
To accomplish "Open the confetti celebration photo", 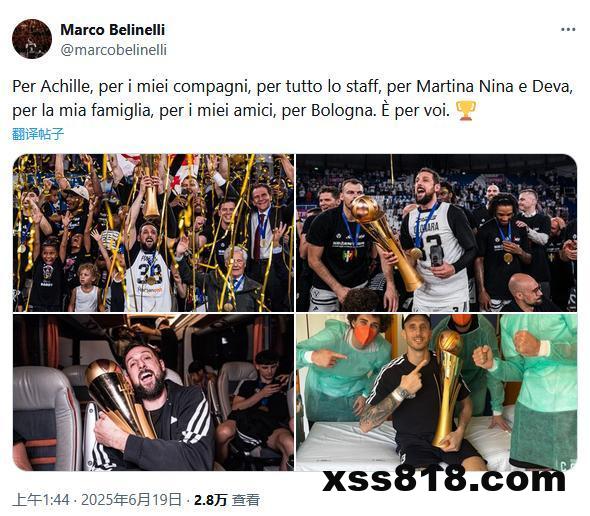I will tap(153, 233).
